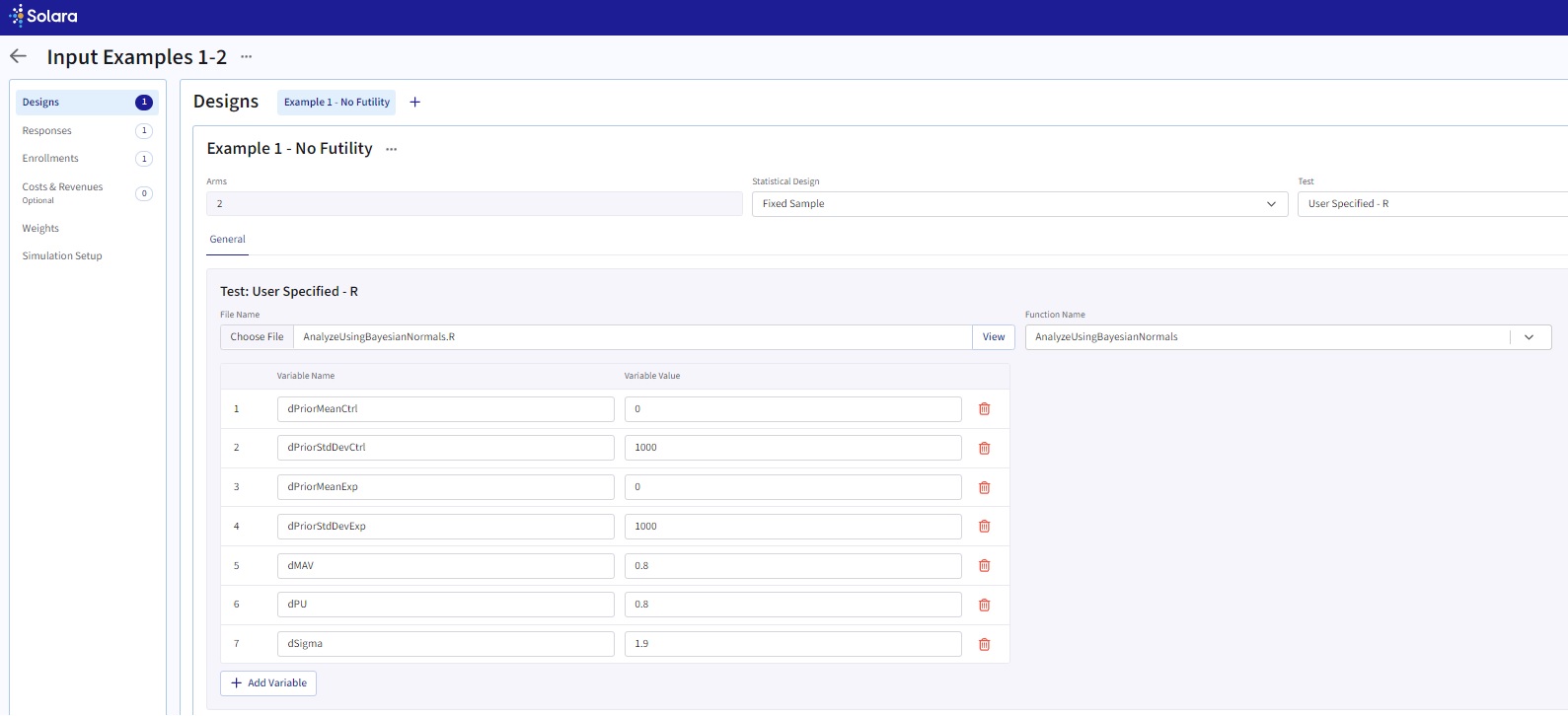Viewport: 1568px width, 716px height.
Task: Edit the dPriorMeanCtrl variable name field
Action: point(446,409)
